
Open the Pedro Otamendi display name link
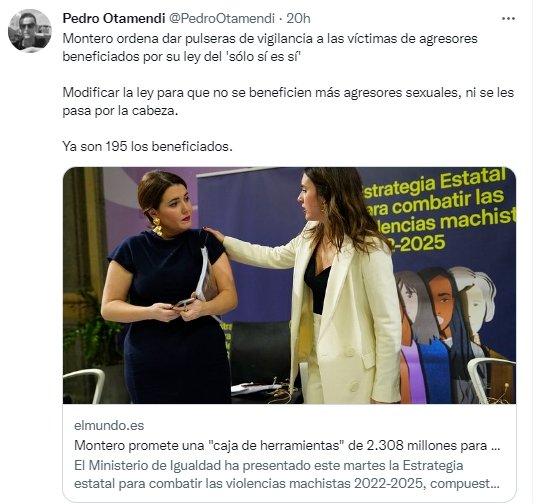[x=114, y=18]
